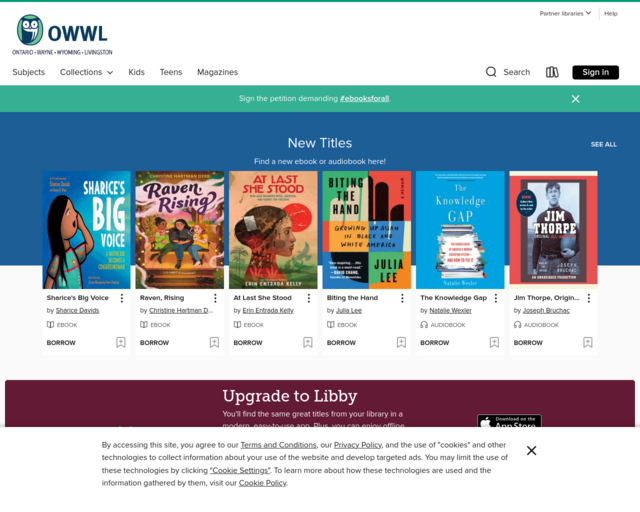Open the Terms and Conditions link

278,445
